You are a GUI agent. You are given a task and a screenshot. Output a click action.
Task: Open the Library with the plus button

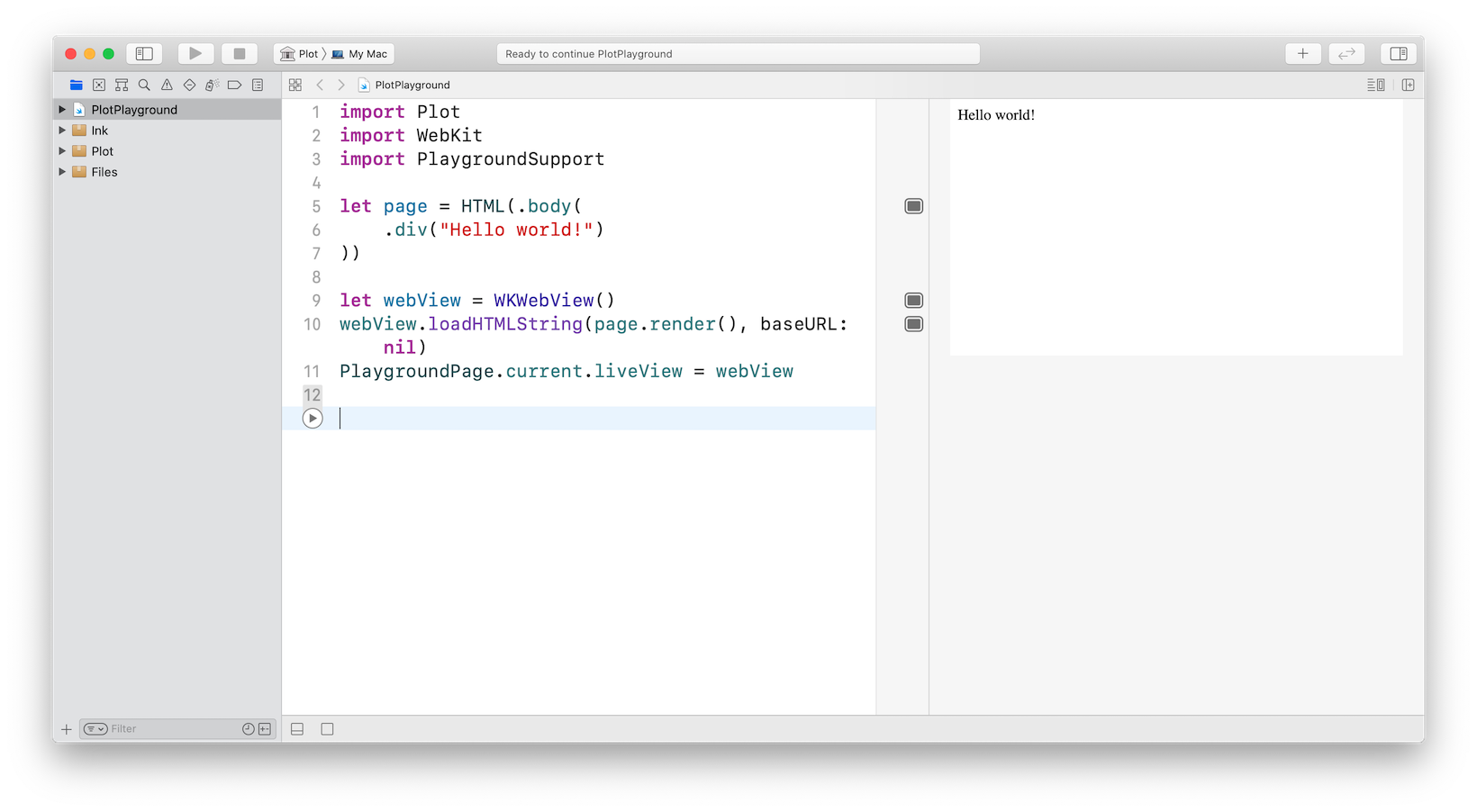(1302, 54)
